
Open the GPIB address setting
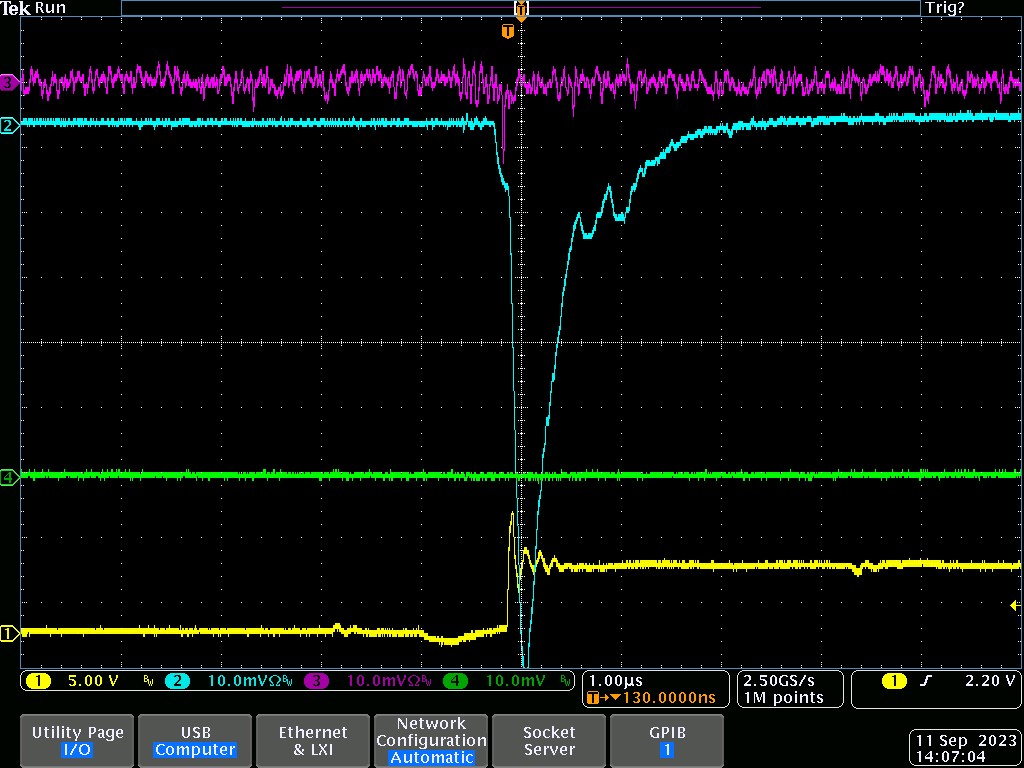coord(666,741)
